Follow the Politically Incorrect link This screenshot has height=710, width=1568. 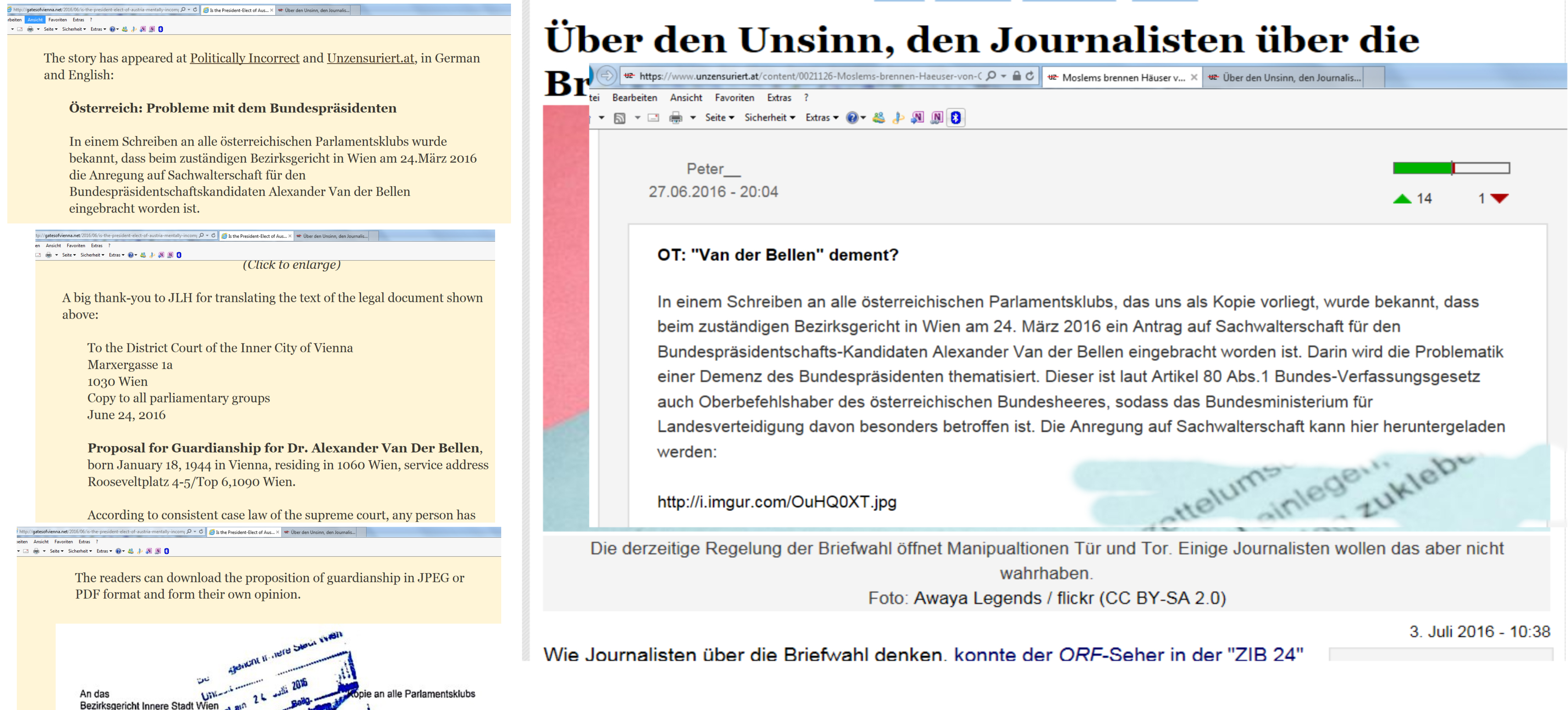245,58
